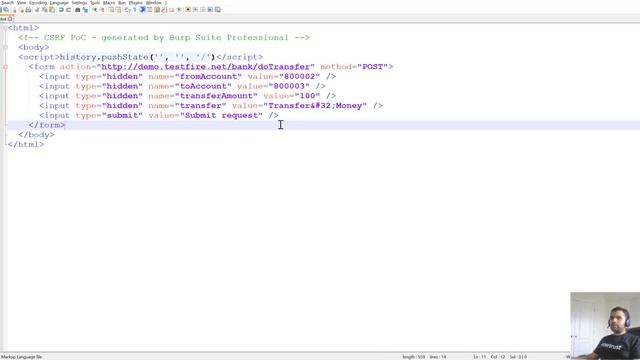The width and height of the screenshot is (640, 360).
Task: Click the "fromAccount" attribute value
Action: click(209, 76)
